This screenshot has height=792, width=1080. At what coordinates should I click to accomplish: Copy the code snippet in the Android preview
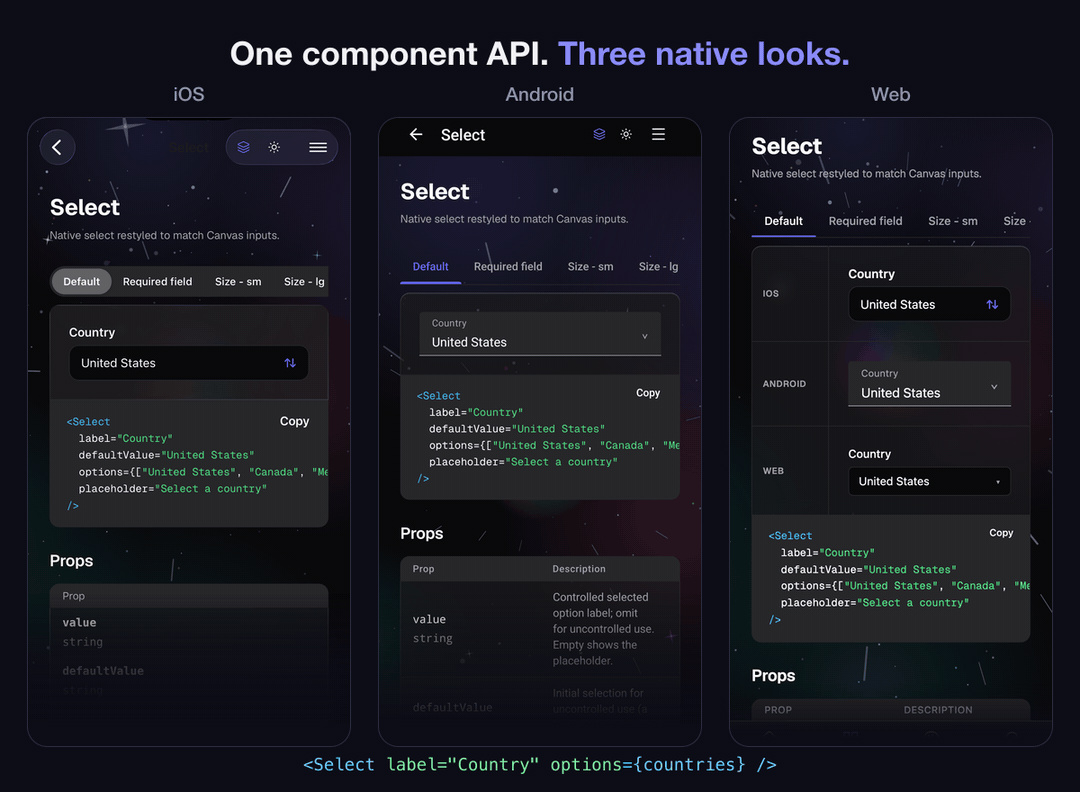tap(647, 393)
